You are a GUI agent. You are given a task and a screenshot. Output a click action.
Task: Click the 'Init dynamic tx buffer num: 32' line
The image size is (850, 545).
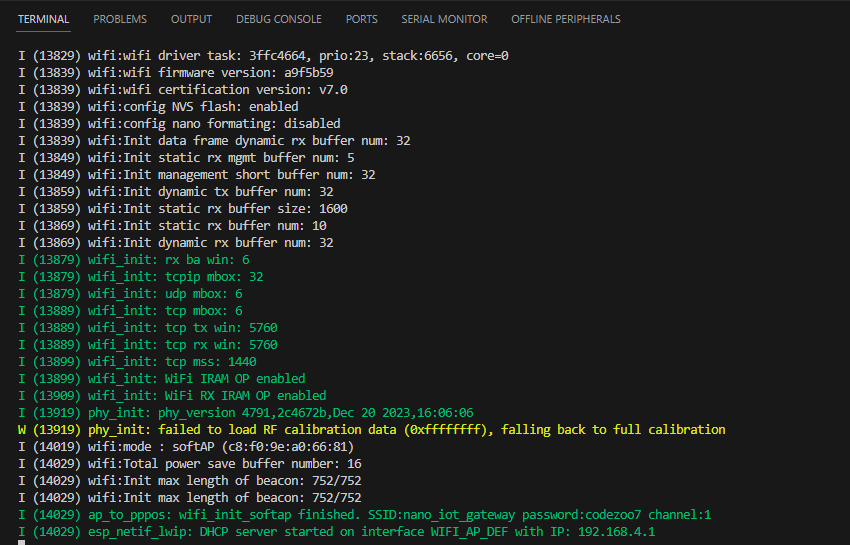pyautogui.click(x=176, y=191)
